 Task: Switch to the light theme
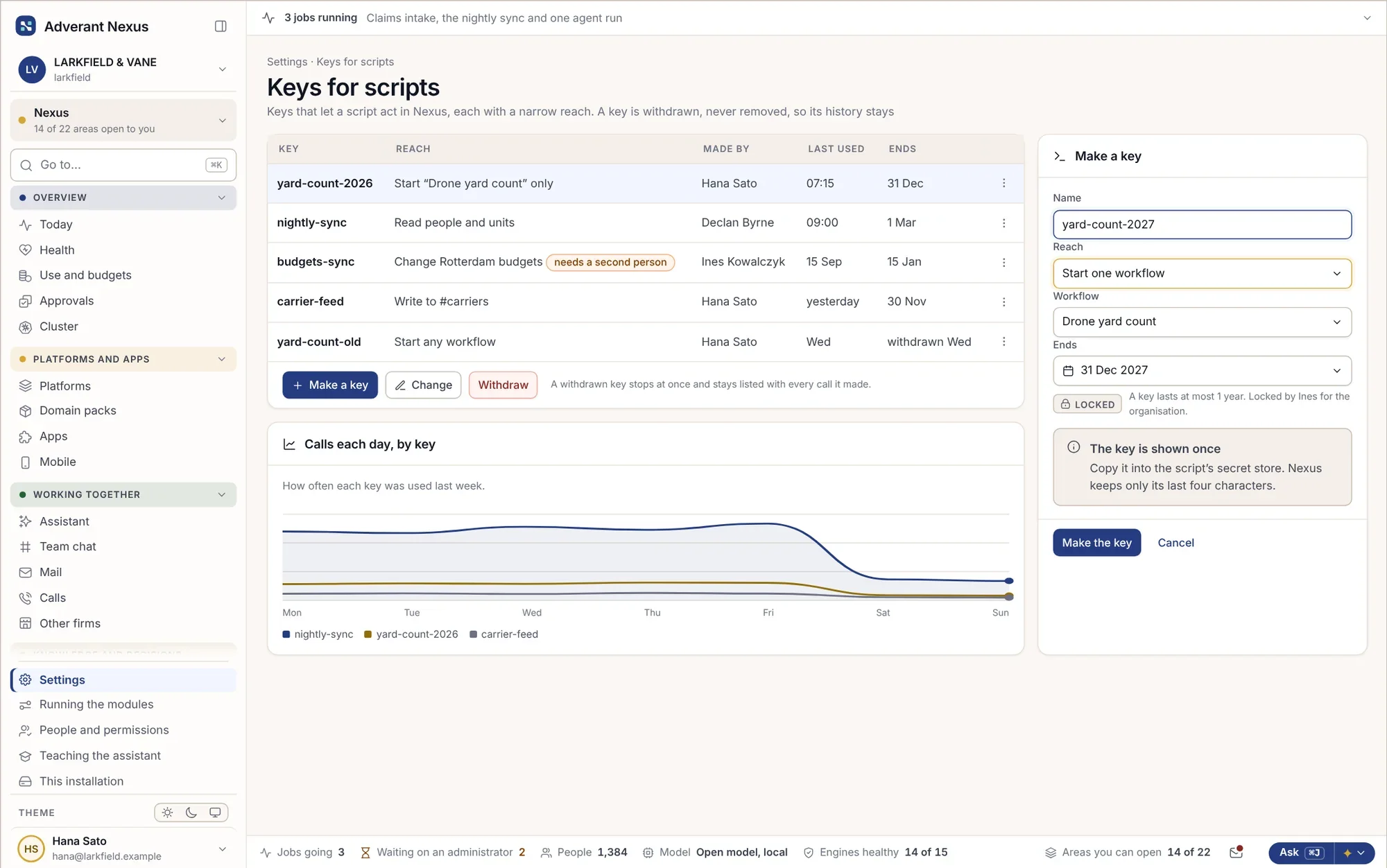[x=167, y=813]
